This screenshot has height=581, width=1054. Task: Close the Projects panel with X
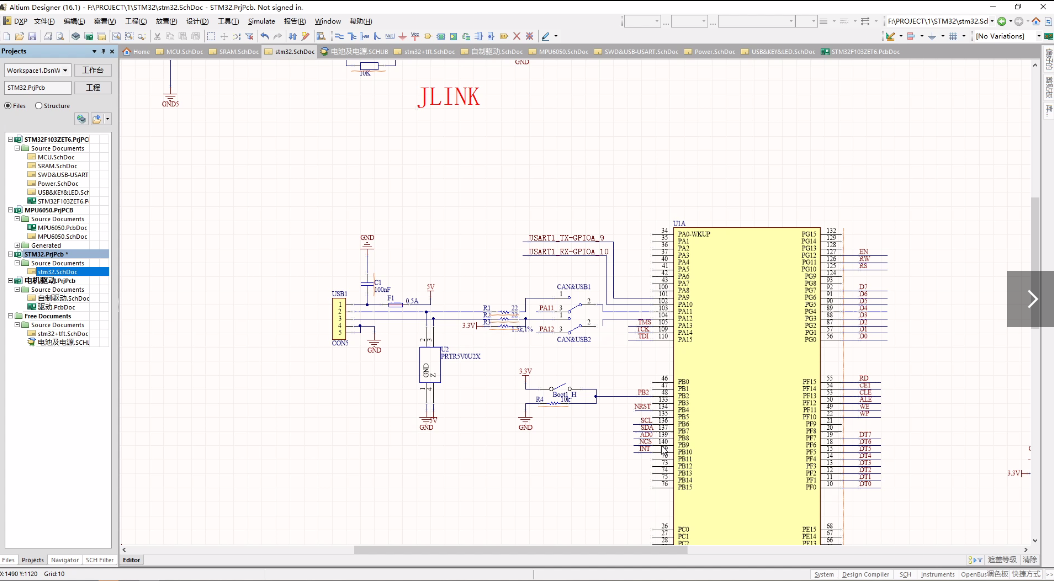point(114,51)
